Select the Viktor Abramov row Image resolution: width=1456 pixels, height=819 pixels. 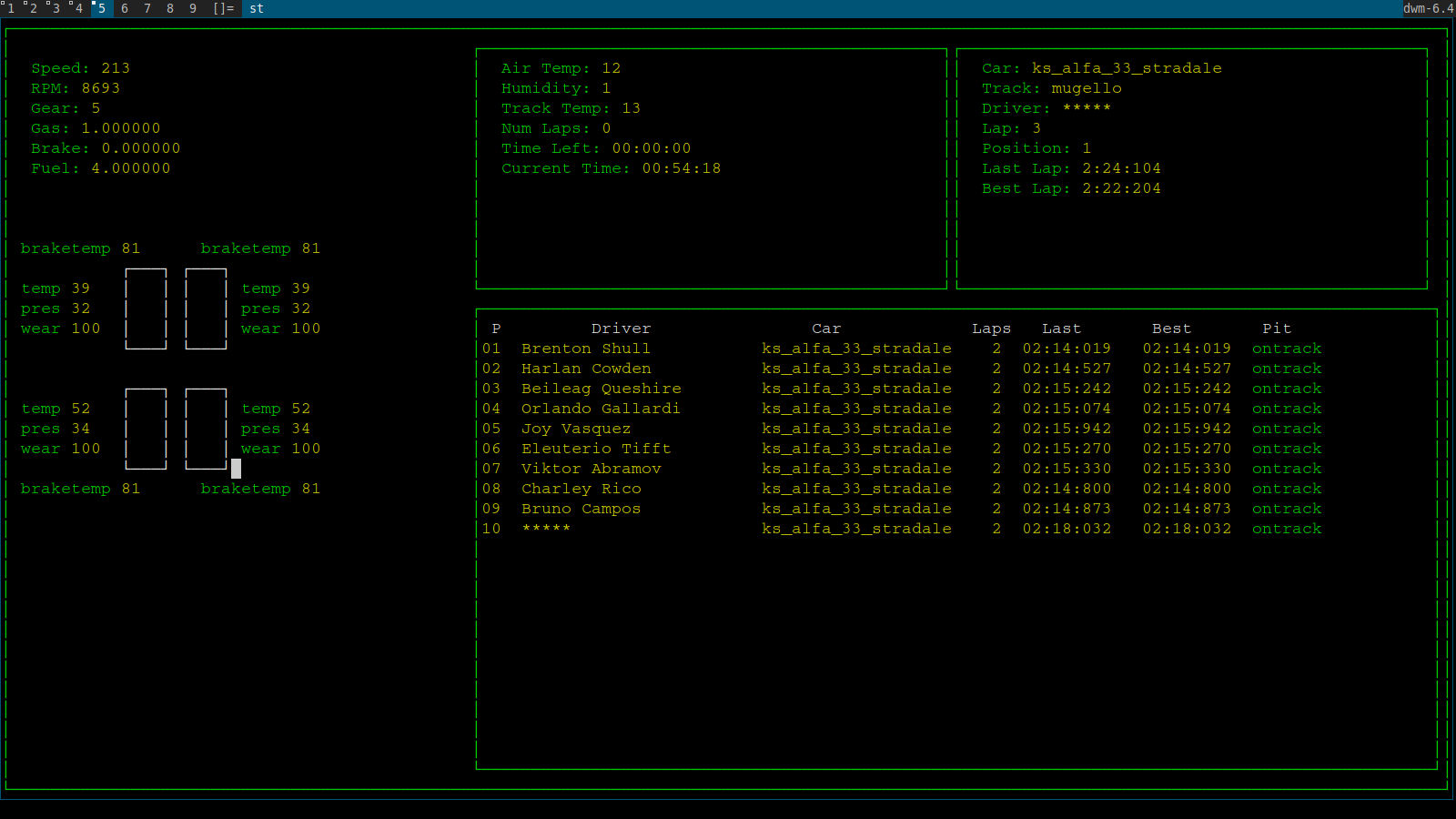(902, 469)
